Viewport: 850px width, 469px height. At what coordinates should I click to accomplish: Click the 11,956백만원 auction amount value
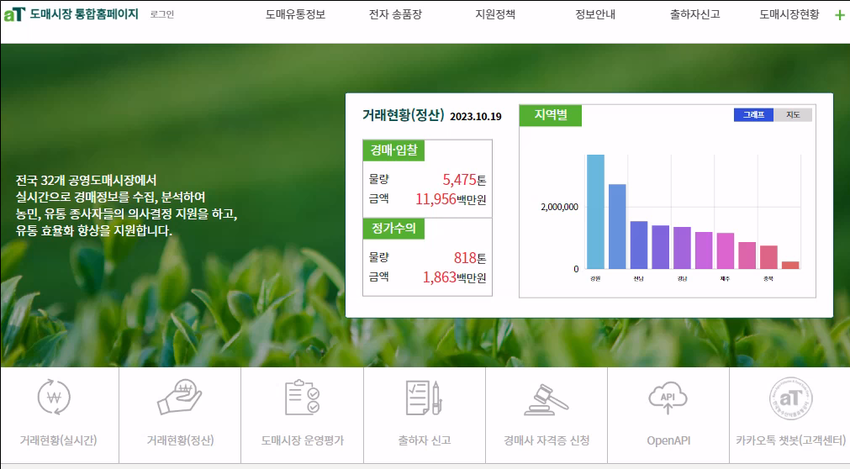coord(451,199)
